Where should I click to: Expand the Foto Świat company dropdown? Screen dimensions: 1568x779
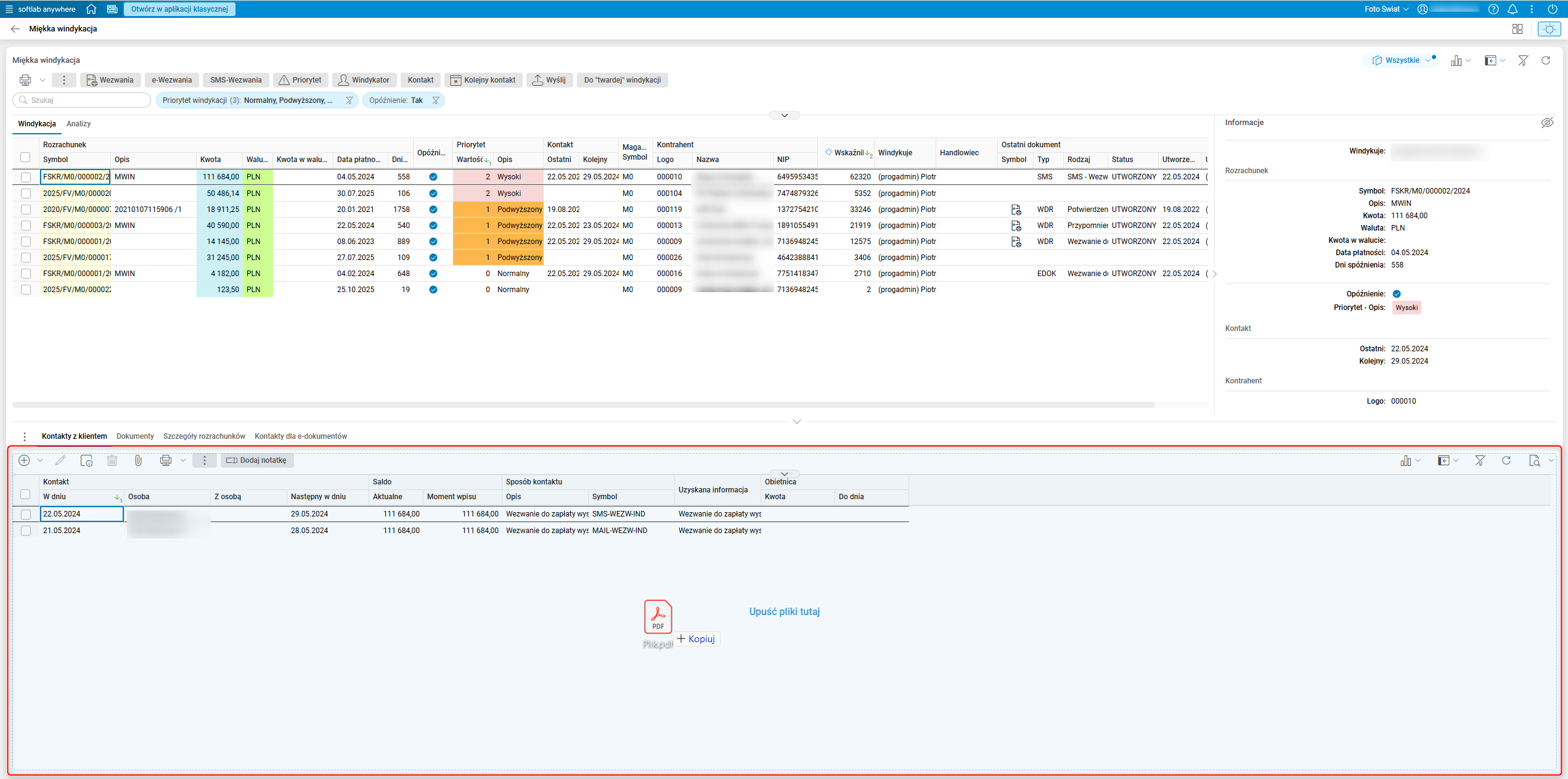1386,9
